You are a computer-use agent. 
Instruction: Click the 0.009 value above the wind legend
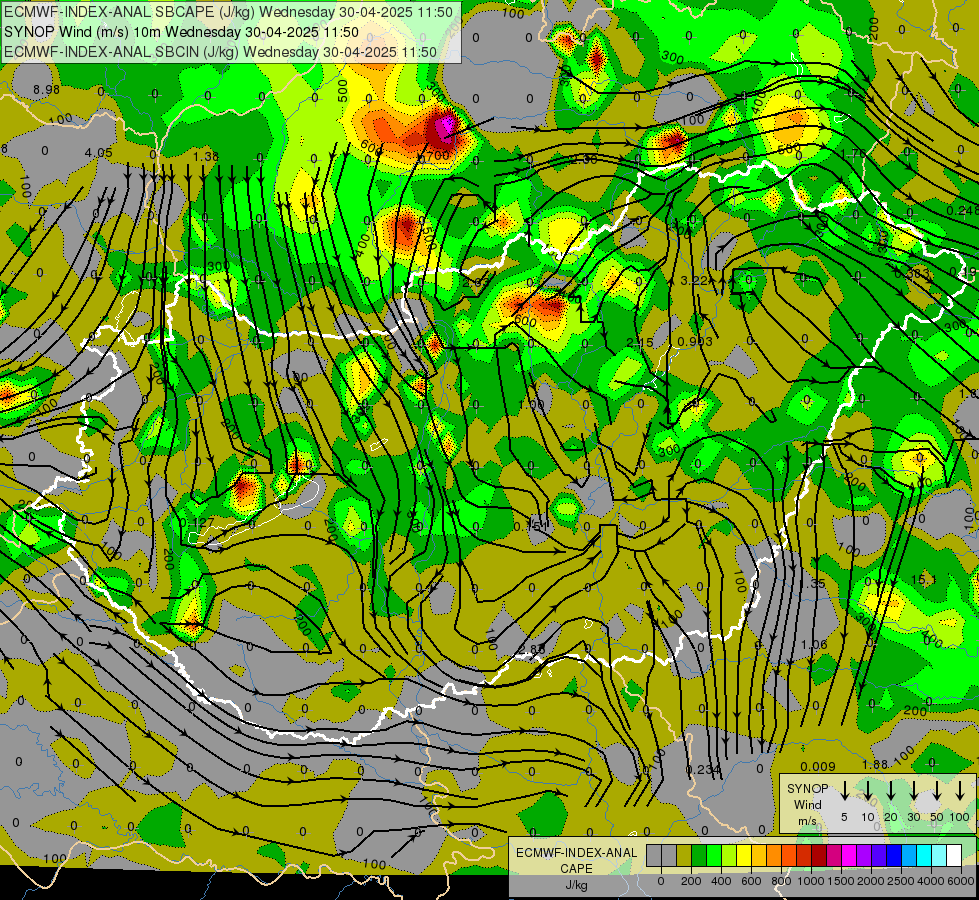point(818,766)
